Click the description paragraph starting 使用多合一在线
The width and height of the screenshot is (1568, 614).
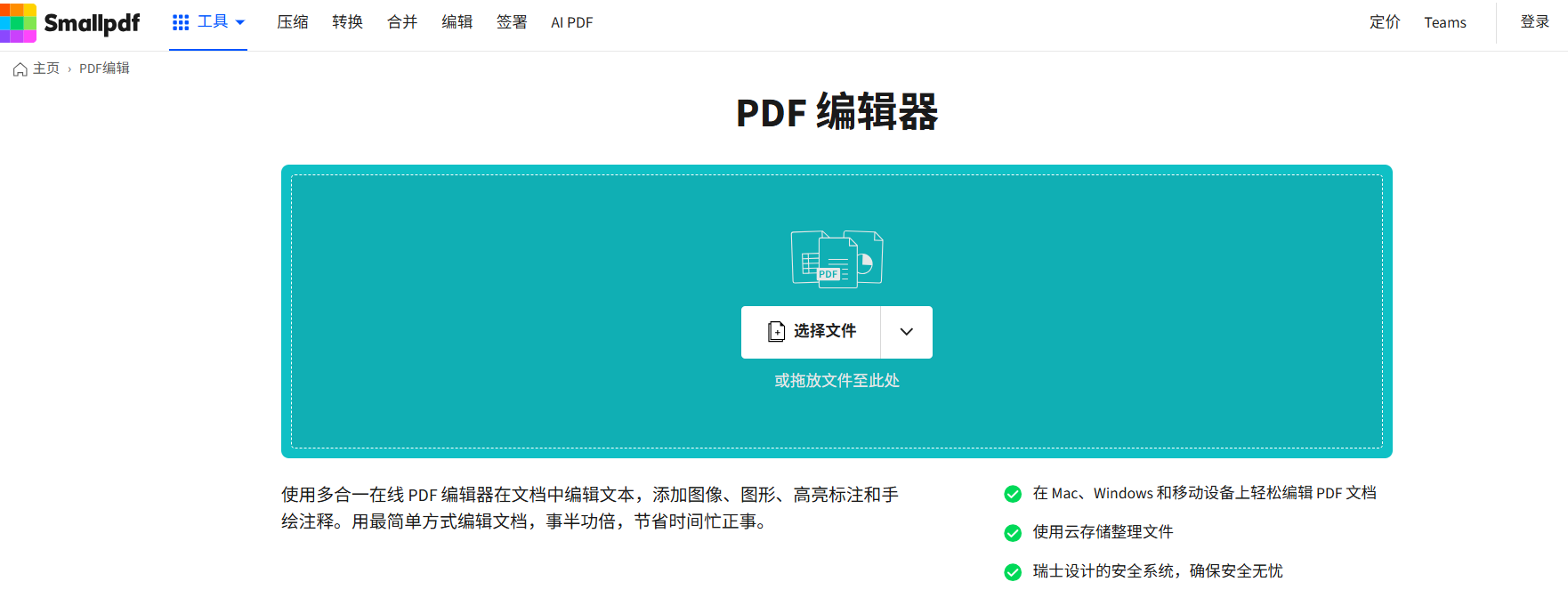pos(590,508)
